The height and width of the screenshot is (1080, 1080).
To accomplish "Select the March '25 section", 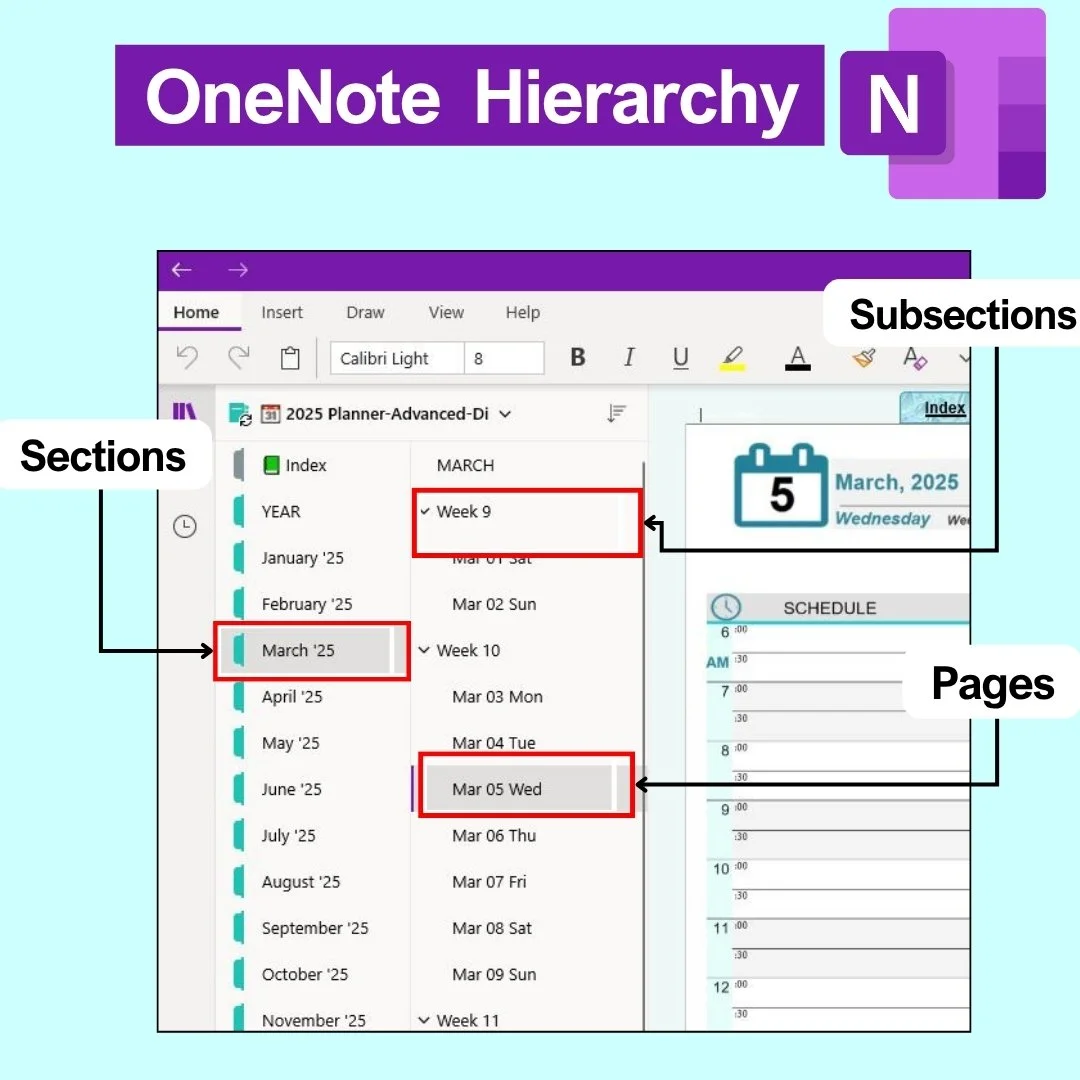I will pyautogui.click(x=313, y=650).
